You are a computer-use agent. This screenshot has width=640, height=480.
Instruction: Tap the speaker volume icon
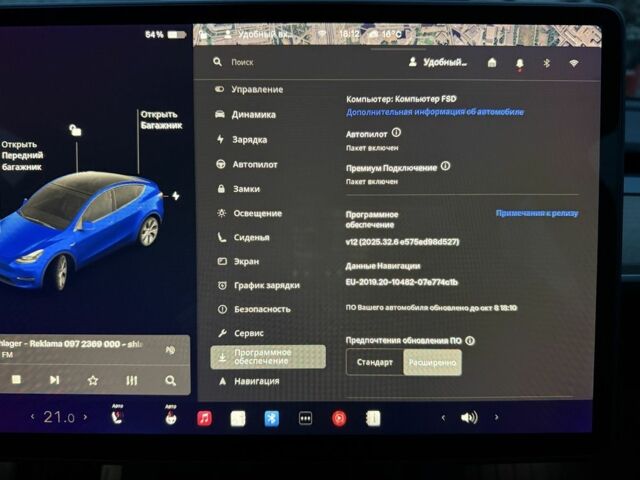point(468,417)
